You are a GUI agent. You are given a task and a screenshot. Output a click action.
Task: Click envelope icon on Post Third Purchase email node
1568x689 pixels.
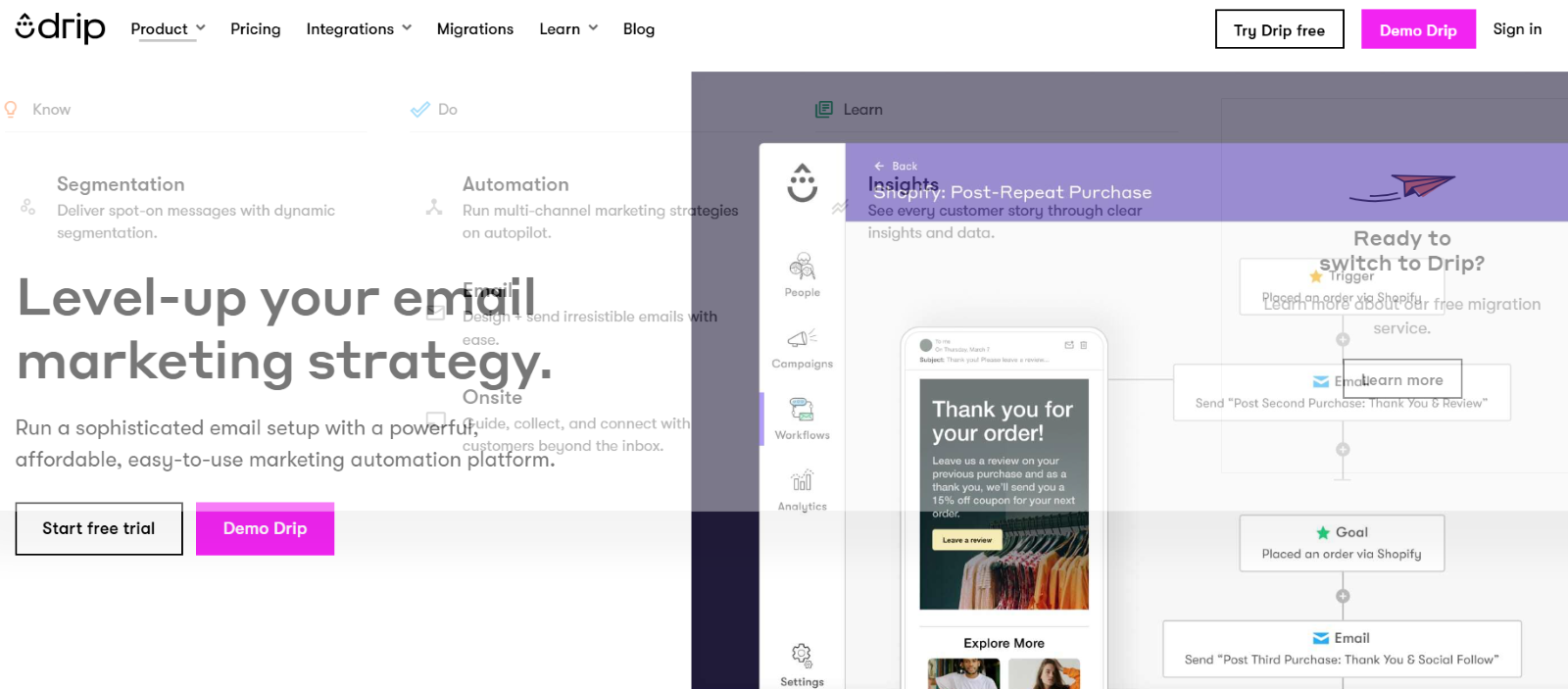[x=1321, y=638]
